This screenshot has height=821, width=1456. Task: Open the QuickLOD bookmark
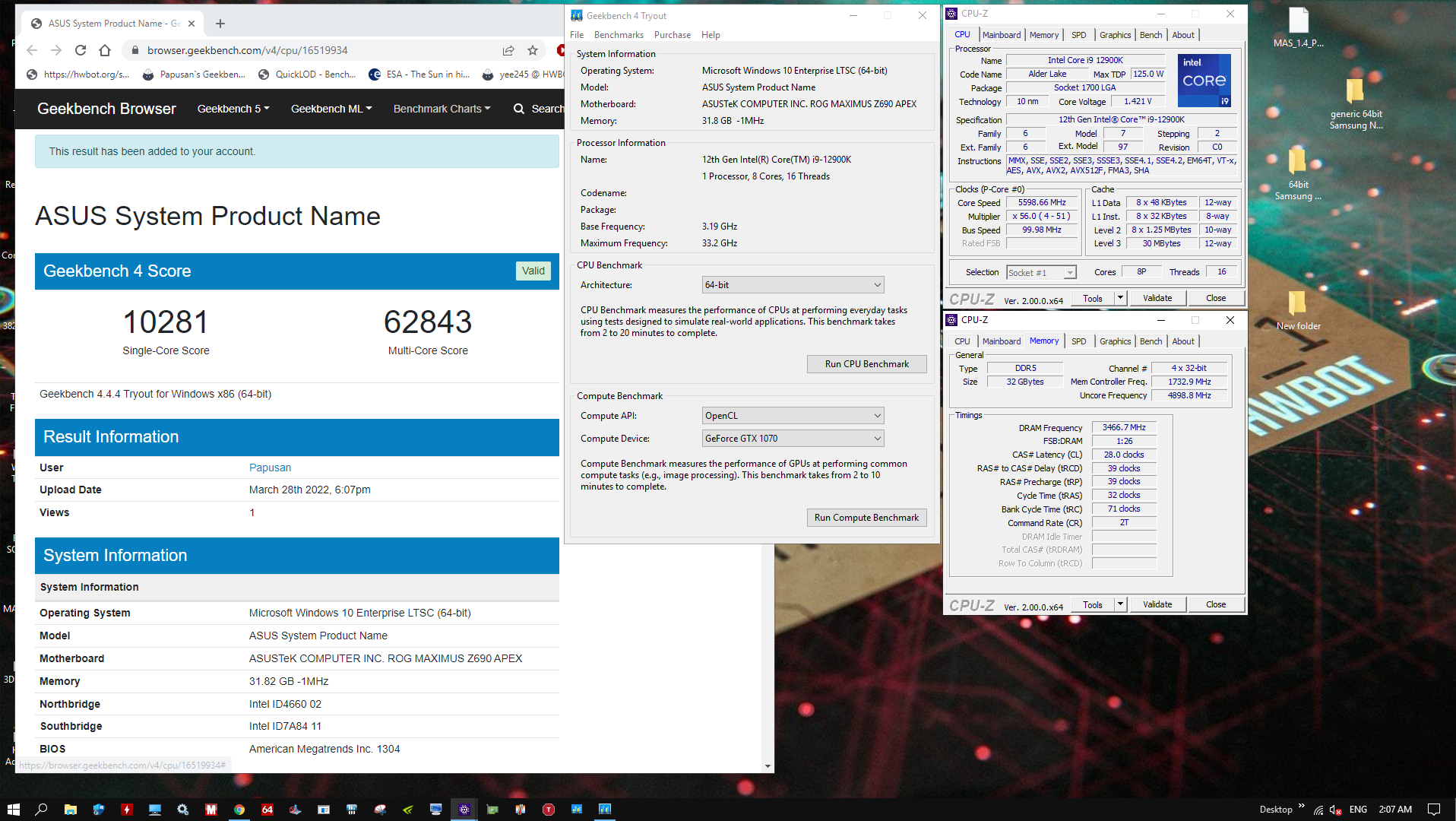tap(307, 74)
